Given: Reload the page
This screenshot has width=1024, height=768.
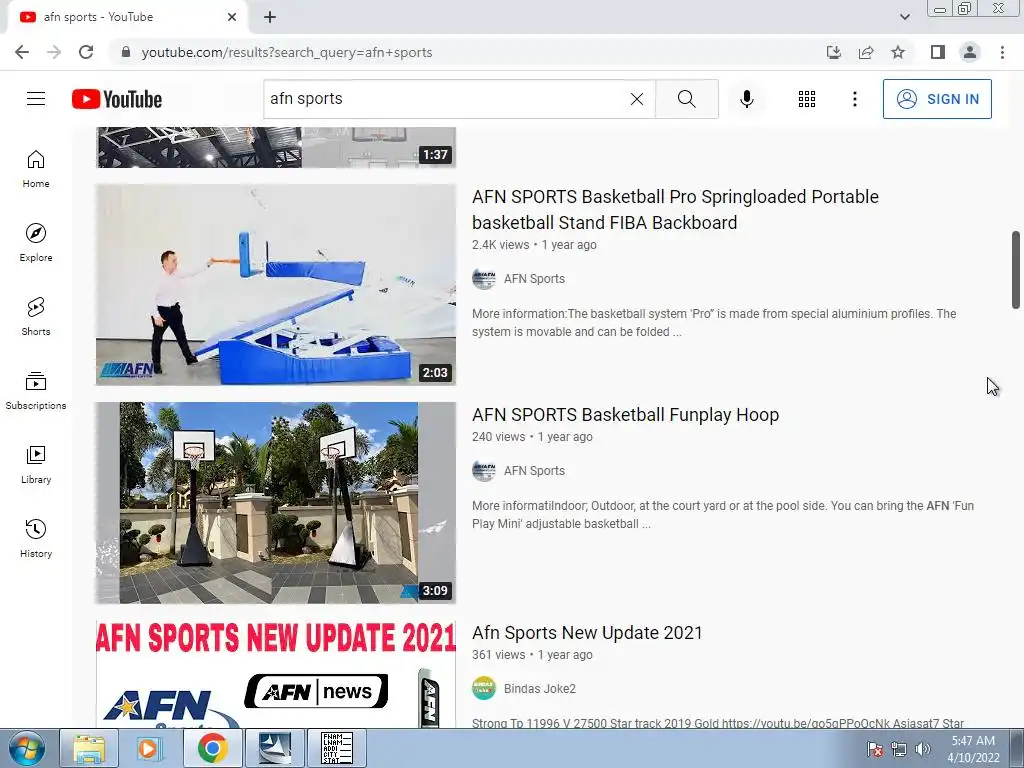Looking at the screenshot, I should click(x=86, y=52).
